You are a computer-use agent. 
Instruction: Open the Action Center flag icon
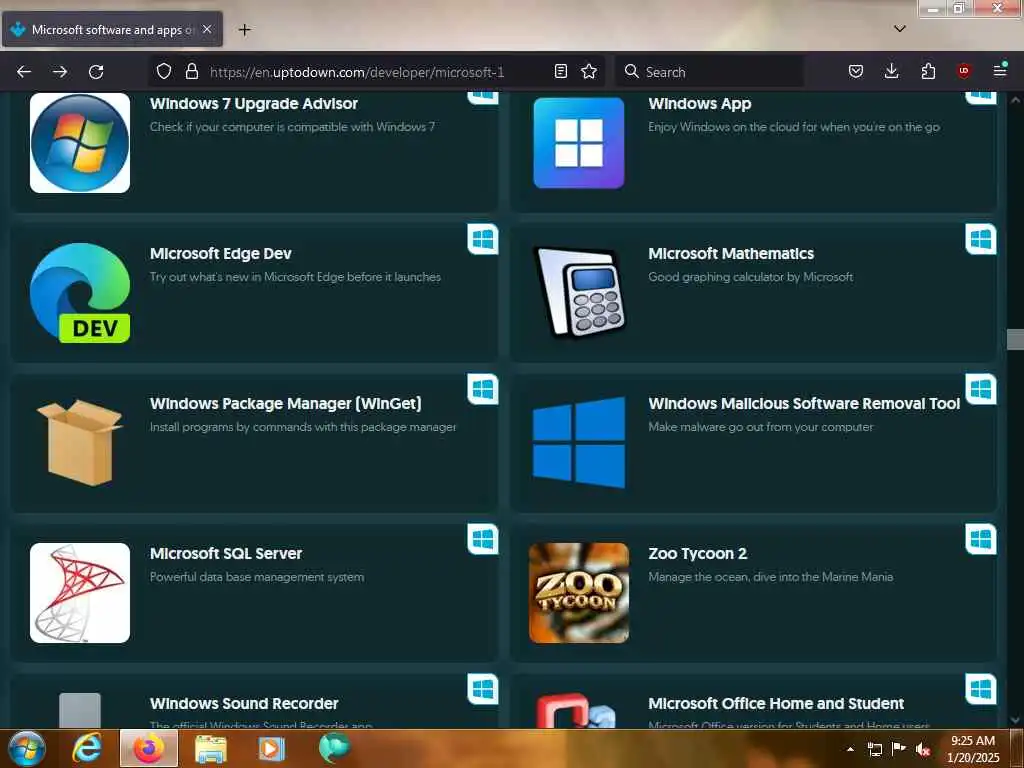[x=899, y=749]
